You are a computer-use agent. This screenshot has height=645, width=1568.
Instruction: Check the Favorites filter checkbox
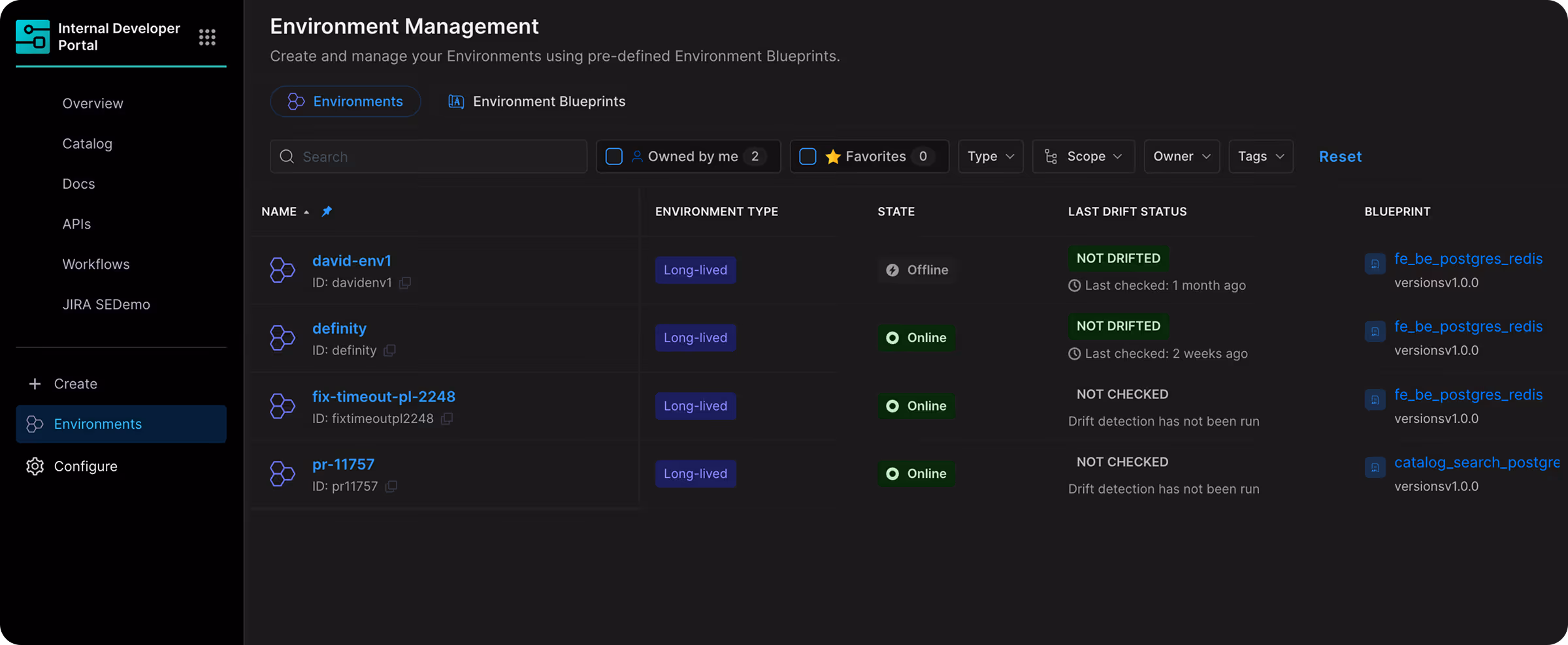pos(808,157)
